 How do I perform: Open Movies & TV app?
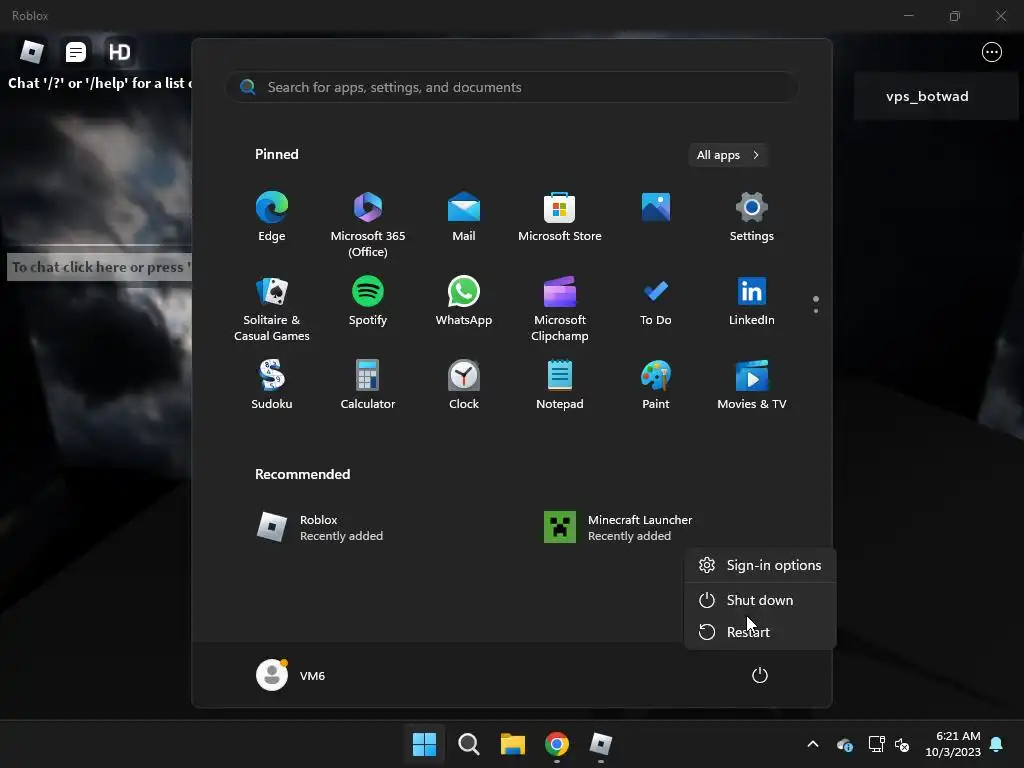tap(752, 385)
